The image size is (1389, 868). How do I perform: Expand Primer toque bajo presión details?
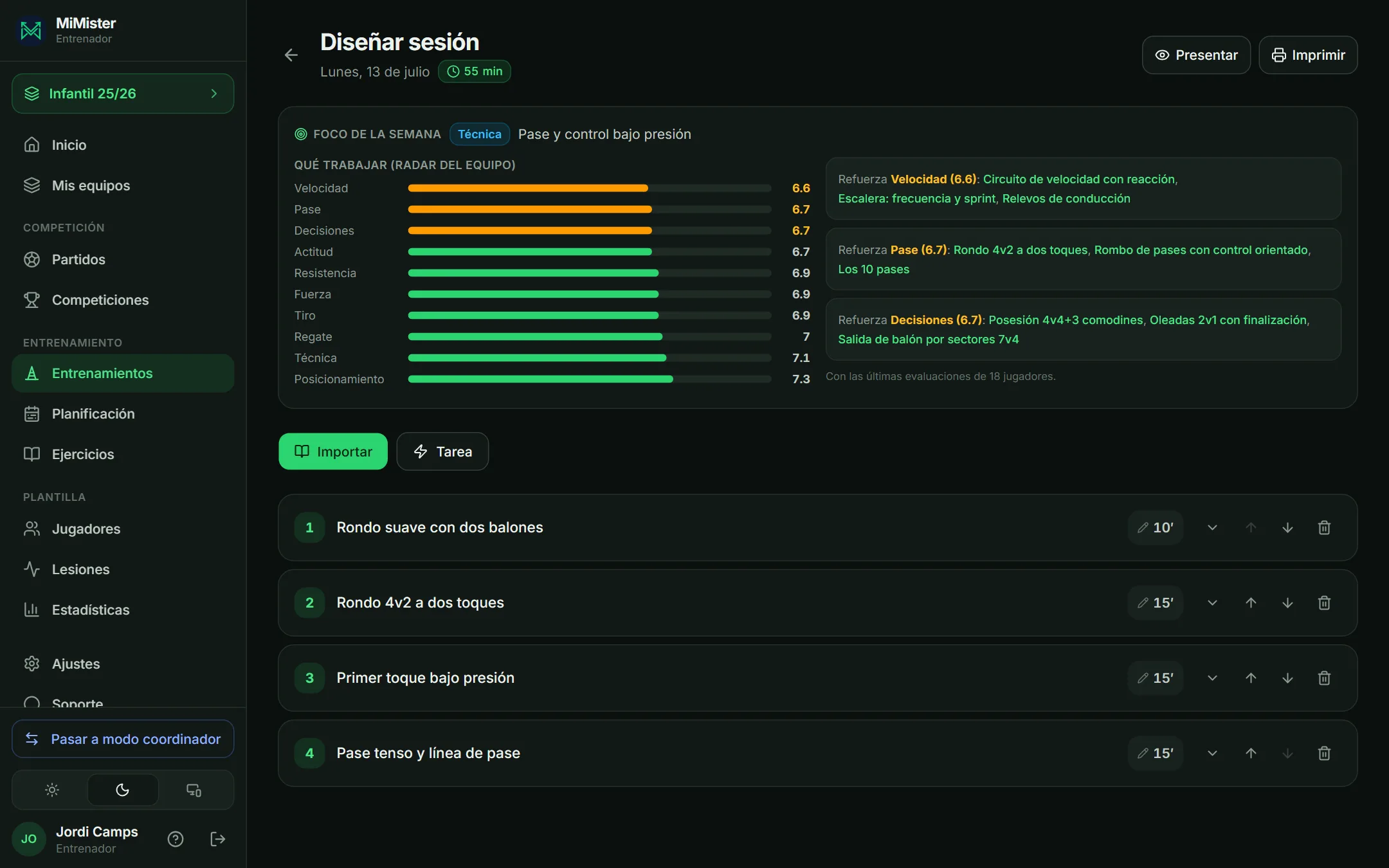[1212, 678]
